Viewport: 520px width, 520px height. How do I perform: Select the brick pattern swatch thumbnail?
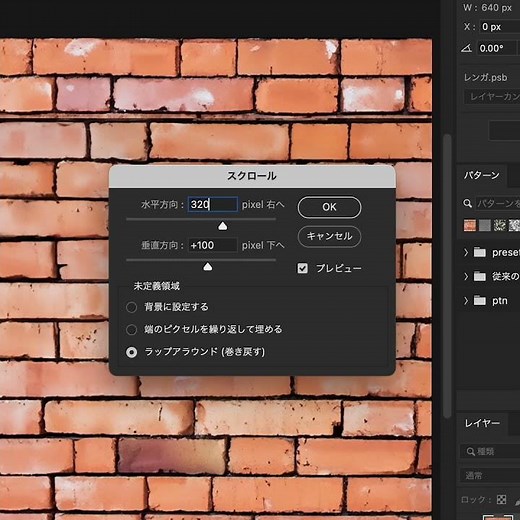[x=469, y=225]
